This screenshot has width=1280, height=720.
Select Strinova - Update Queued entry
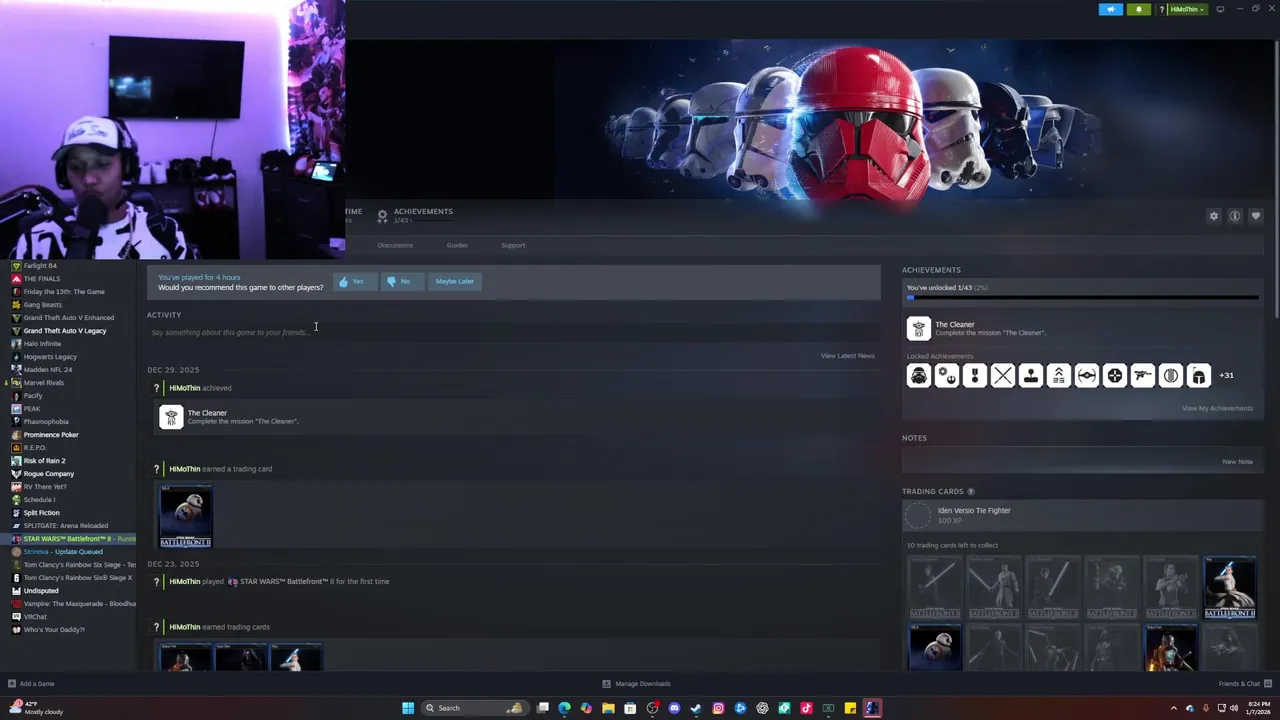point(63,552)
